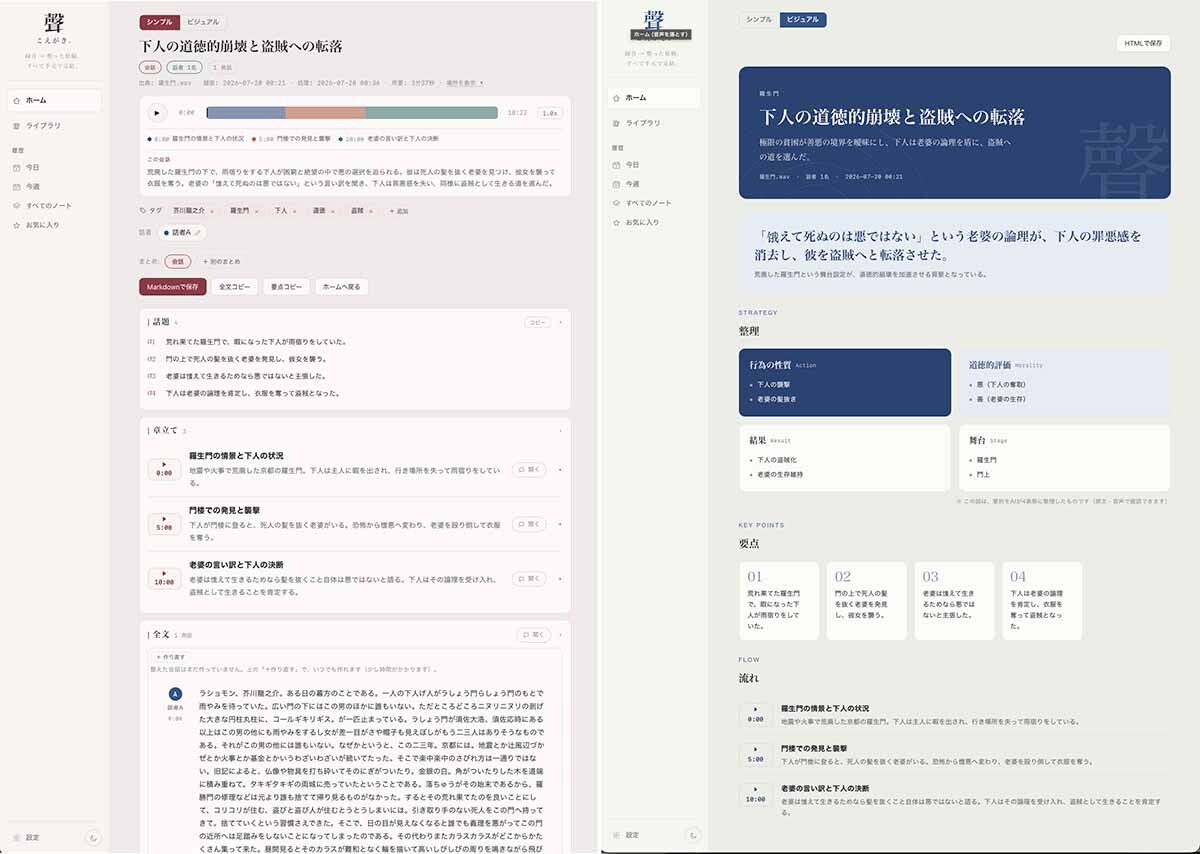1200x854 pixels.
Task: Click + 別のまとめ
Action: pyautogui.click(x=221, y=261)
